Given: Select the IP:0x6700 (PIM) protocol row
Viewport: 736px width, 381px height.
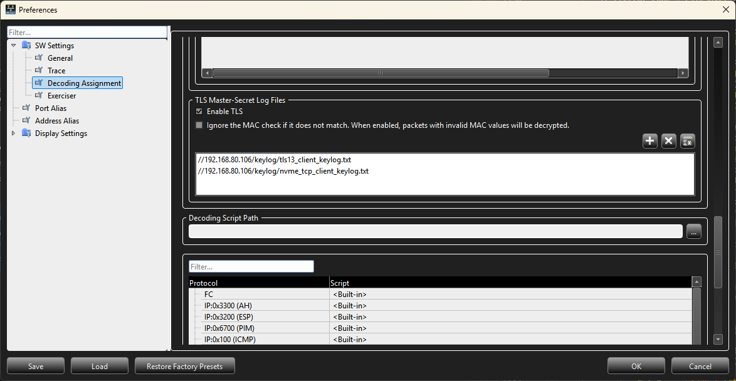Looking at the screenshot, I should (x=440, y=328).
